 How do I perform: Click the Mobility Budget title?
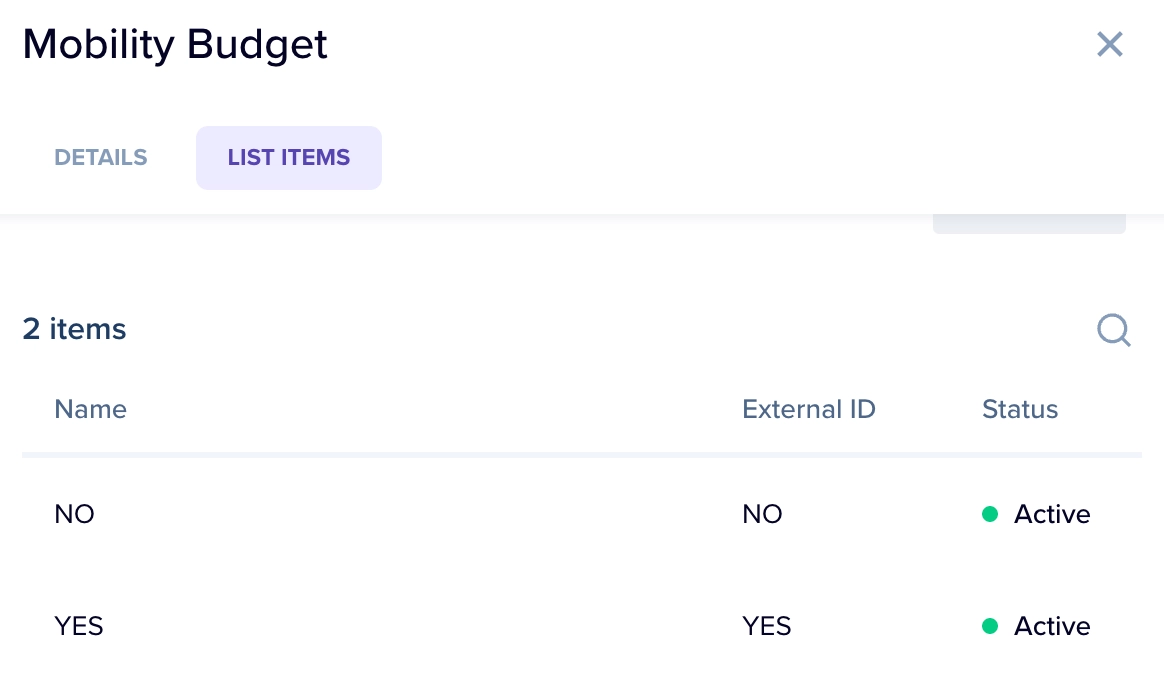pyautogui.click(x=175, y=44)
